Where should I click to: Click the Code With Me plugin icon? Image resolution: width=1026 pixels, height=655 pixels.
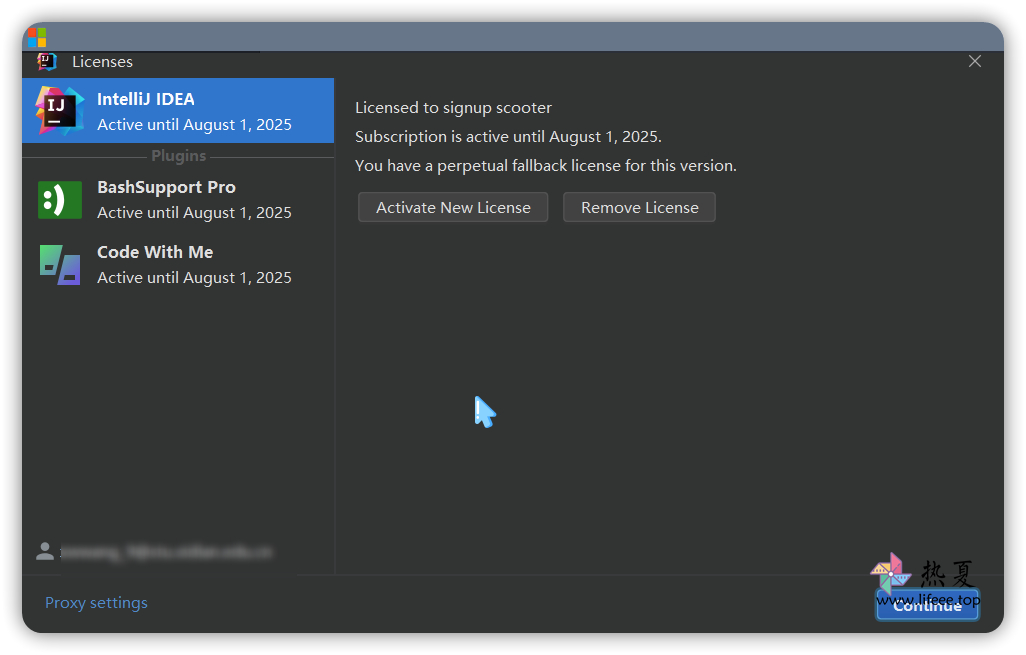point(59,265)
